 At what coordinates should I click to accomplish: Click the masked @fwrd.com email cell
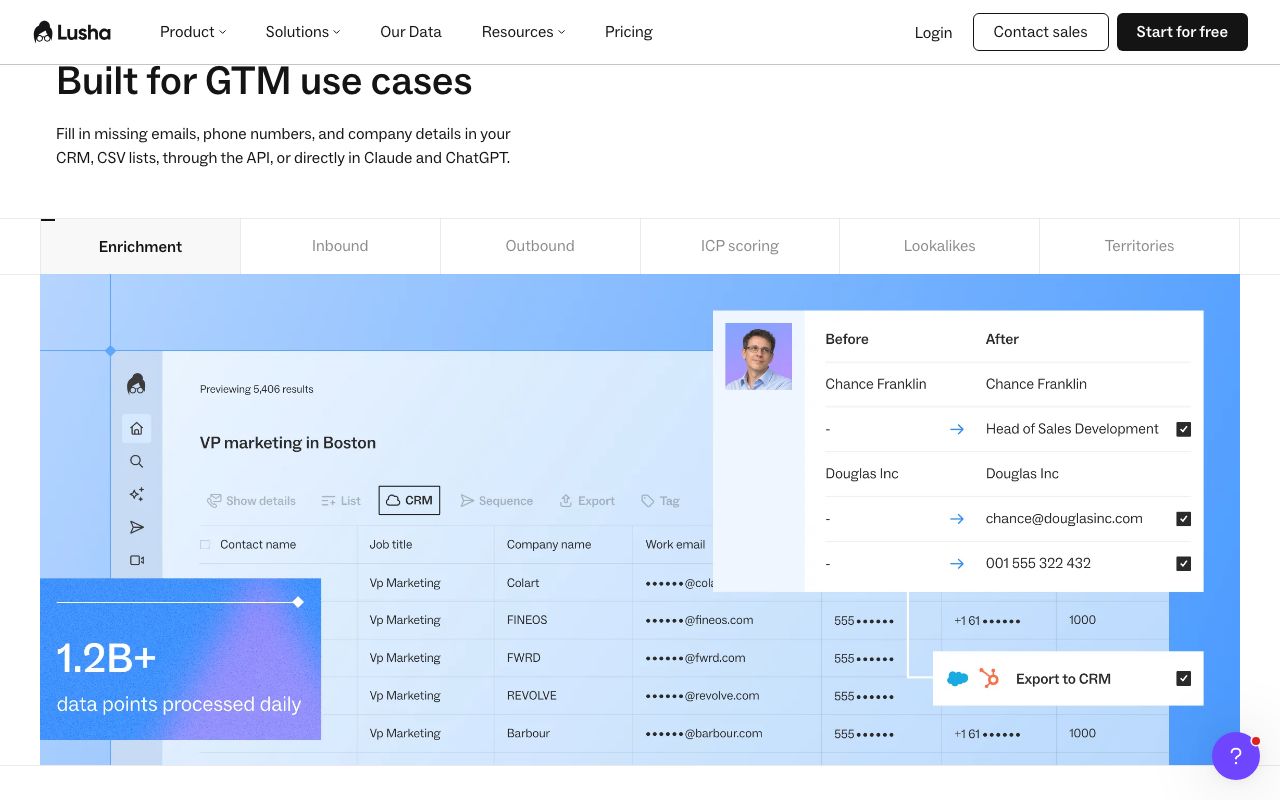point(695,658)
